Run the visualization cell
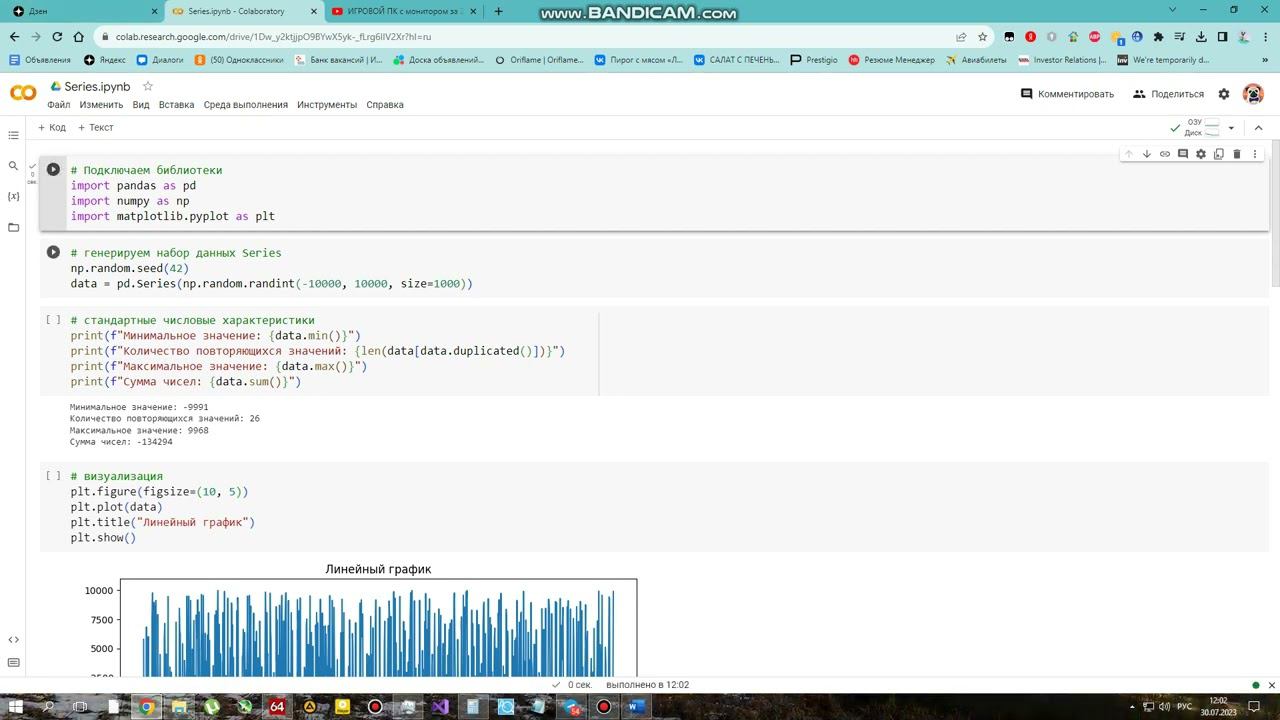Image resolution: width=1280 pixels, height=720 pixels. tap(53, 476)
